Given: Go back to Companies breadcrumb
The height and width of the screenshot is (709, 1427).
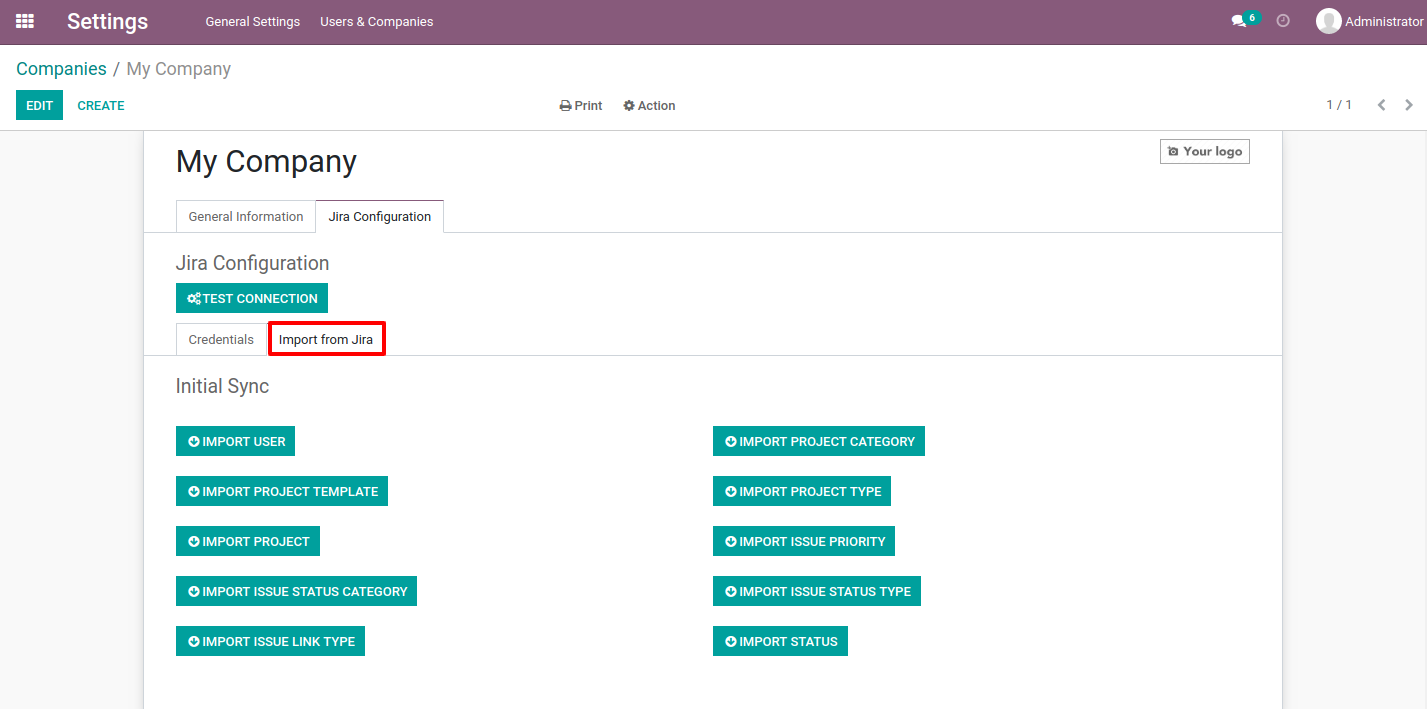Looking at the screenshot, I should tap(61, 69).
